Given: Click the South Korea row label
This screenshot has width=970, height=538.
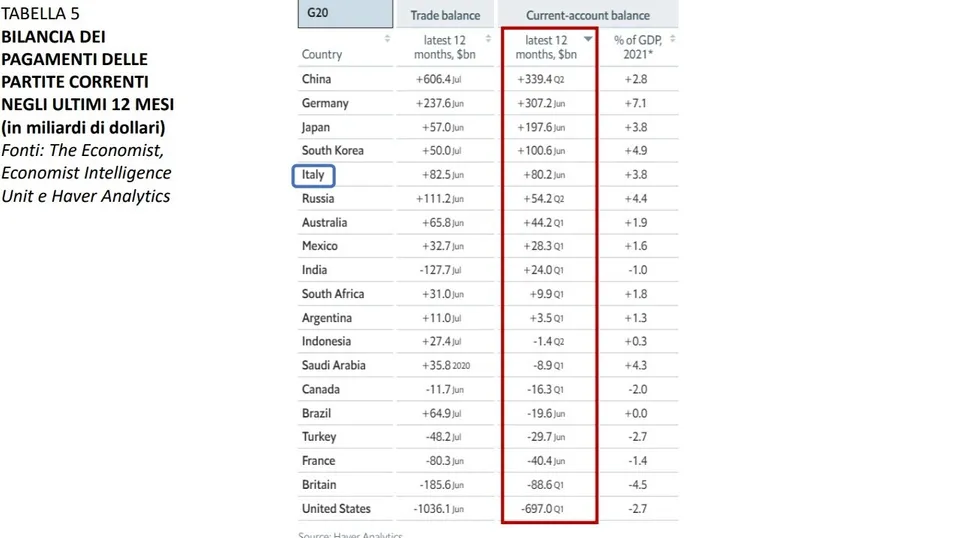Looking at the screenshot, I should pyautogui.click(x=332, y=151).
